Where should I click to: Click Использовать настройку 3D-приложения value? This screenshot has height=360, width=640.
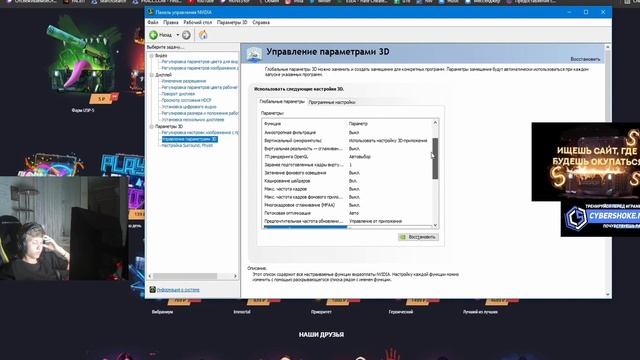pos(388,140)
